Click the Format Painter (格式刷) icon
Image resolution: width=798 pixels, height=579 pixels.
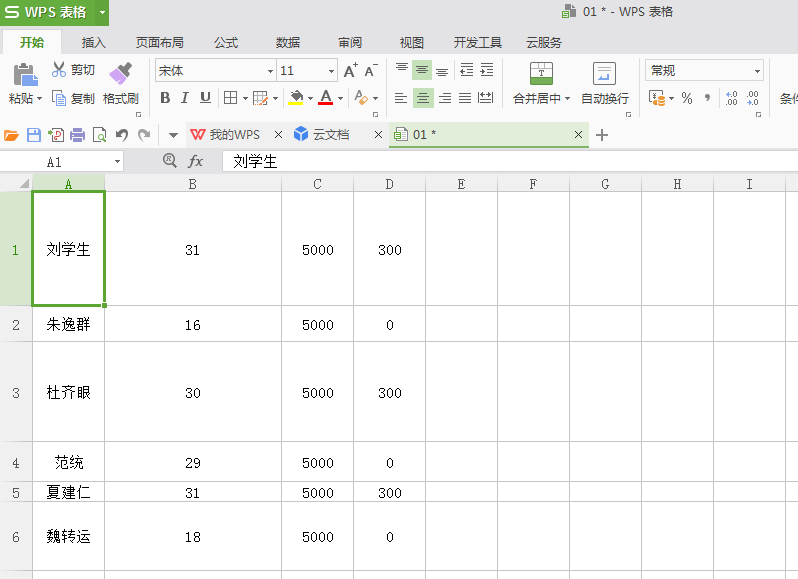121,74
